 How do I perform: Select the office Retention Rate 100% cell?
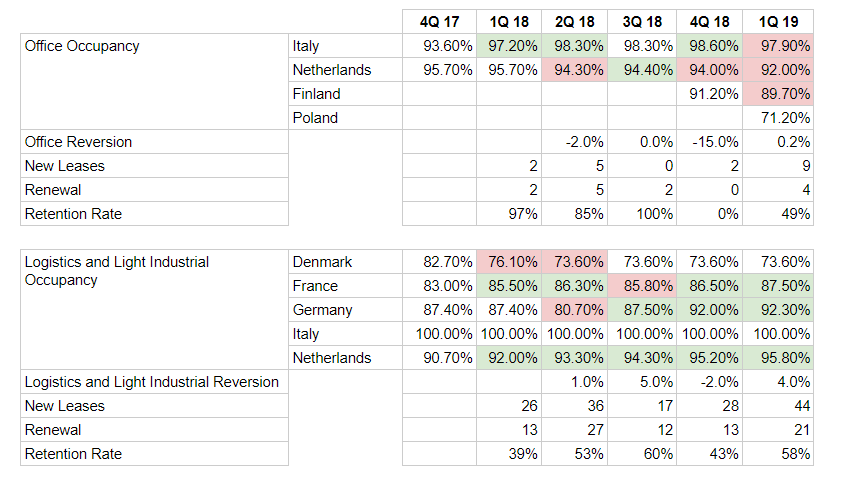click(642, 214)
